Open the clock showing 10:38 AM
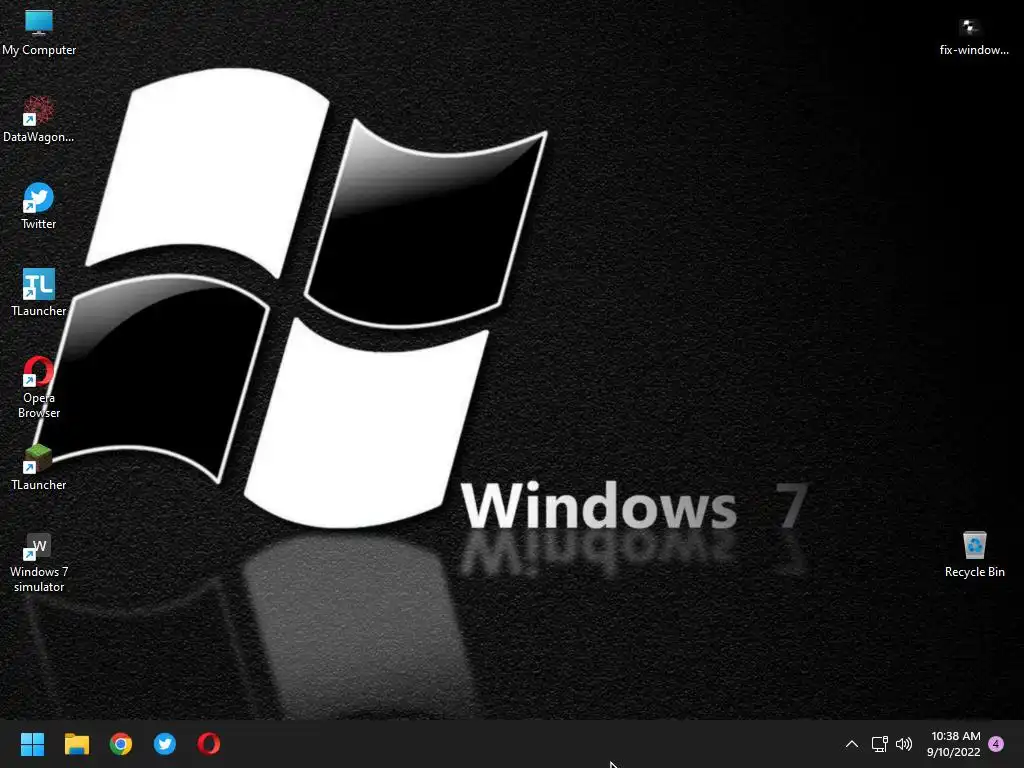The height and width of the screenshot is (768, 1024). 954,744
